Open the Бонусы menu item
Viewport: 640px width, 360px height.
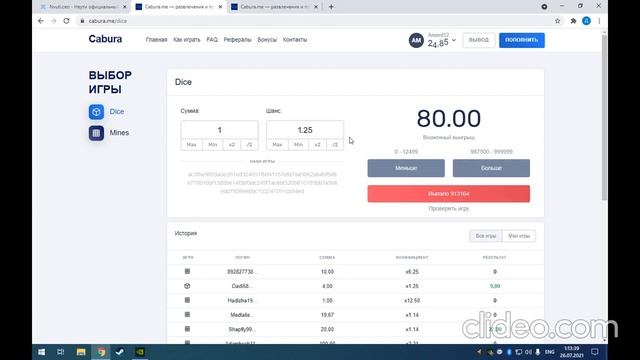pos(267,40)
